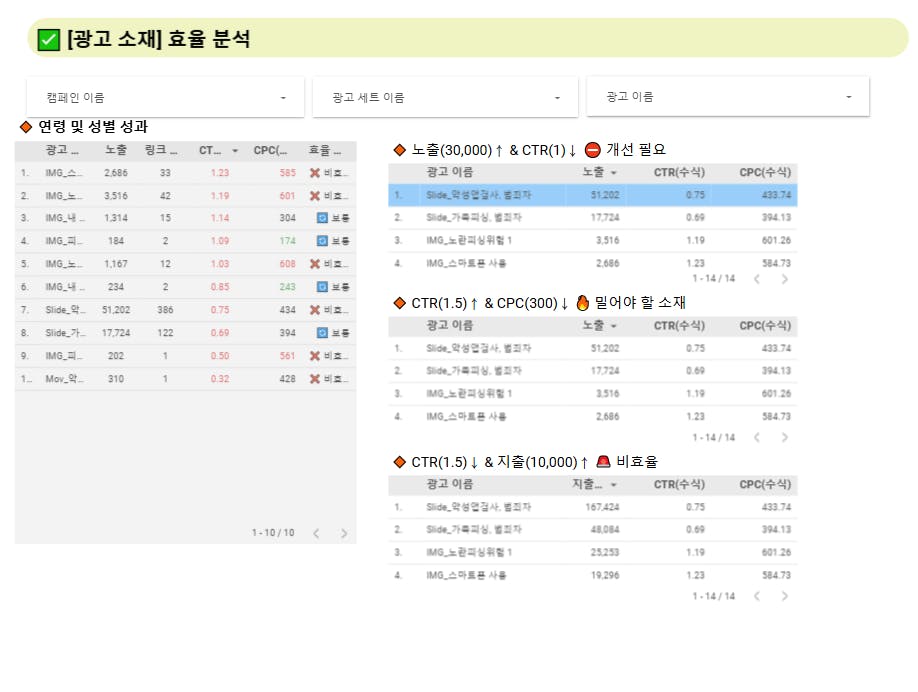Click the blue 보통 icon in the row with 1,314 impressions
The image size is (918, 692).
click(x=322, y=218)
